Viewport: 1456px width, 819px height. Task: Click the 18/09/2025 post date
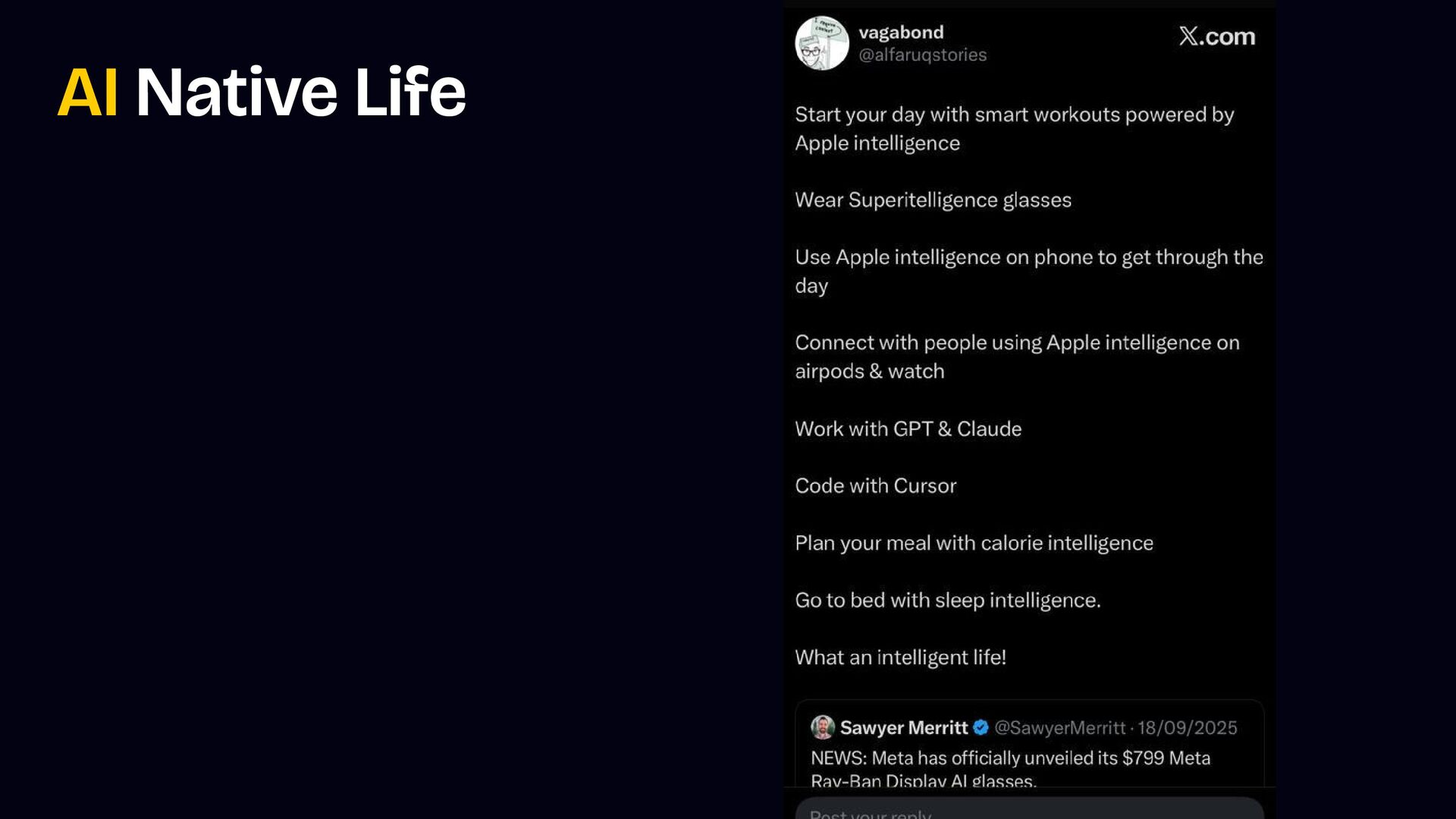point(1187,728)
